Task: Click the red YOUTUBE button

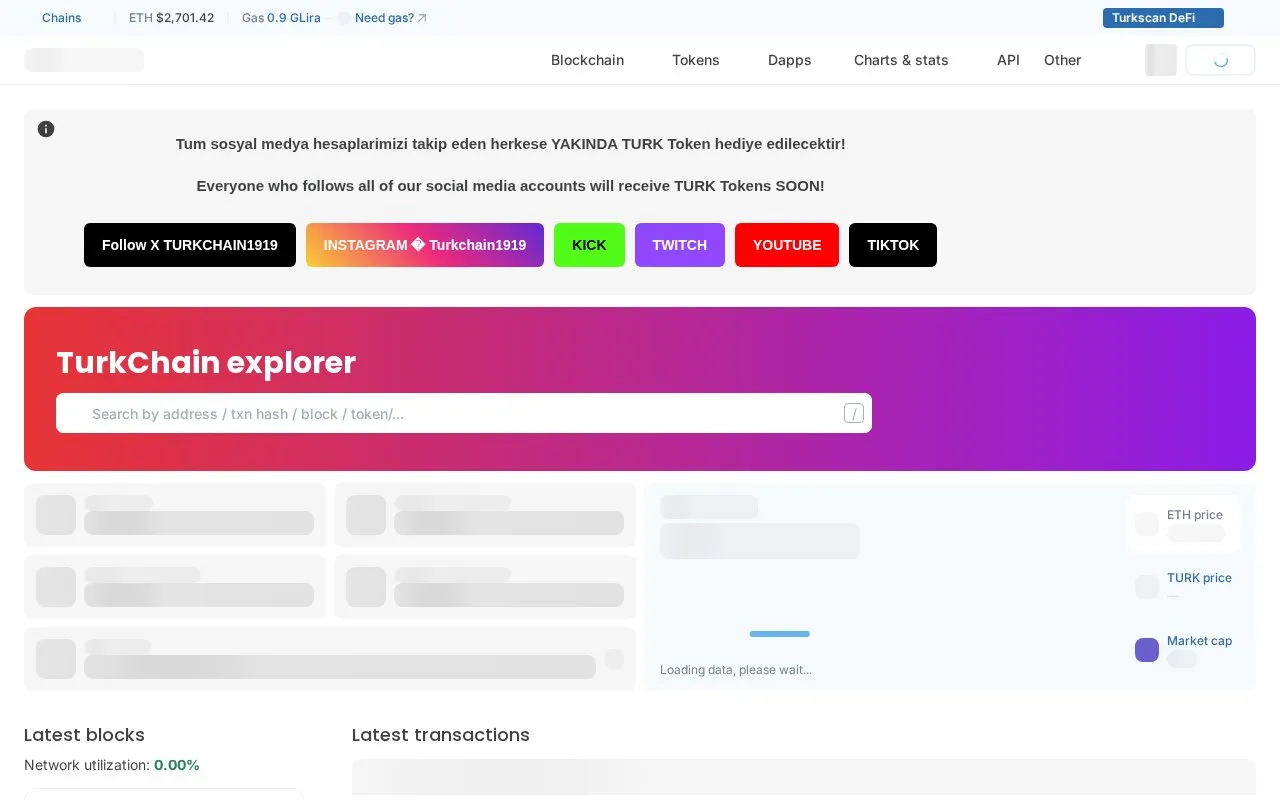Action: [x=787, y=245]
